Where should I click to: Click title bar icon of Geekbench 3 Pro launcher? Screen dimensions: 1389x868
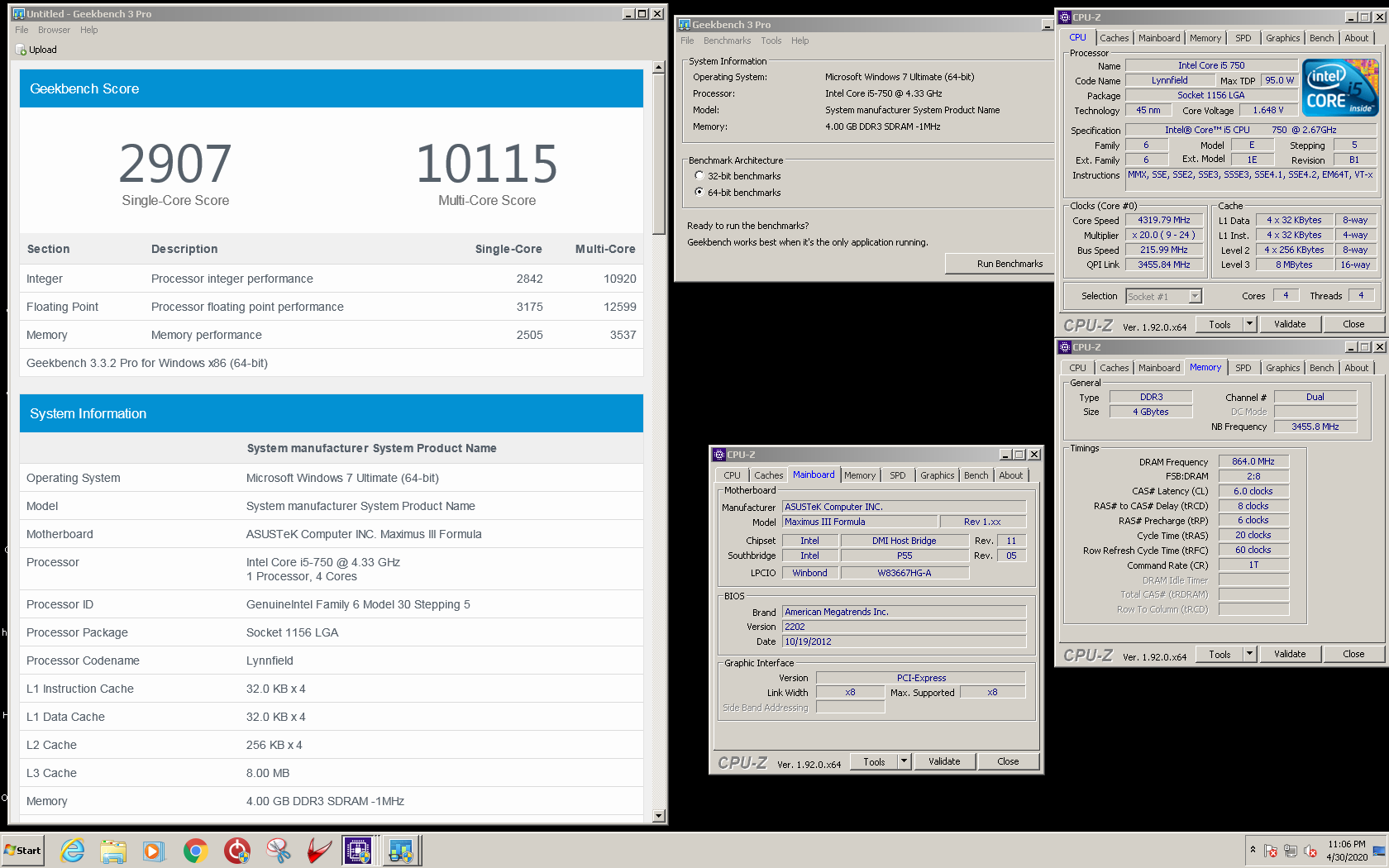pyautogui.click(x=684, y=24)
